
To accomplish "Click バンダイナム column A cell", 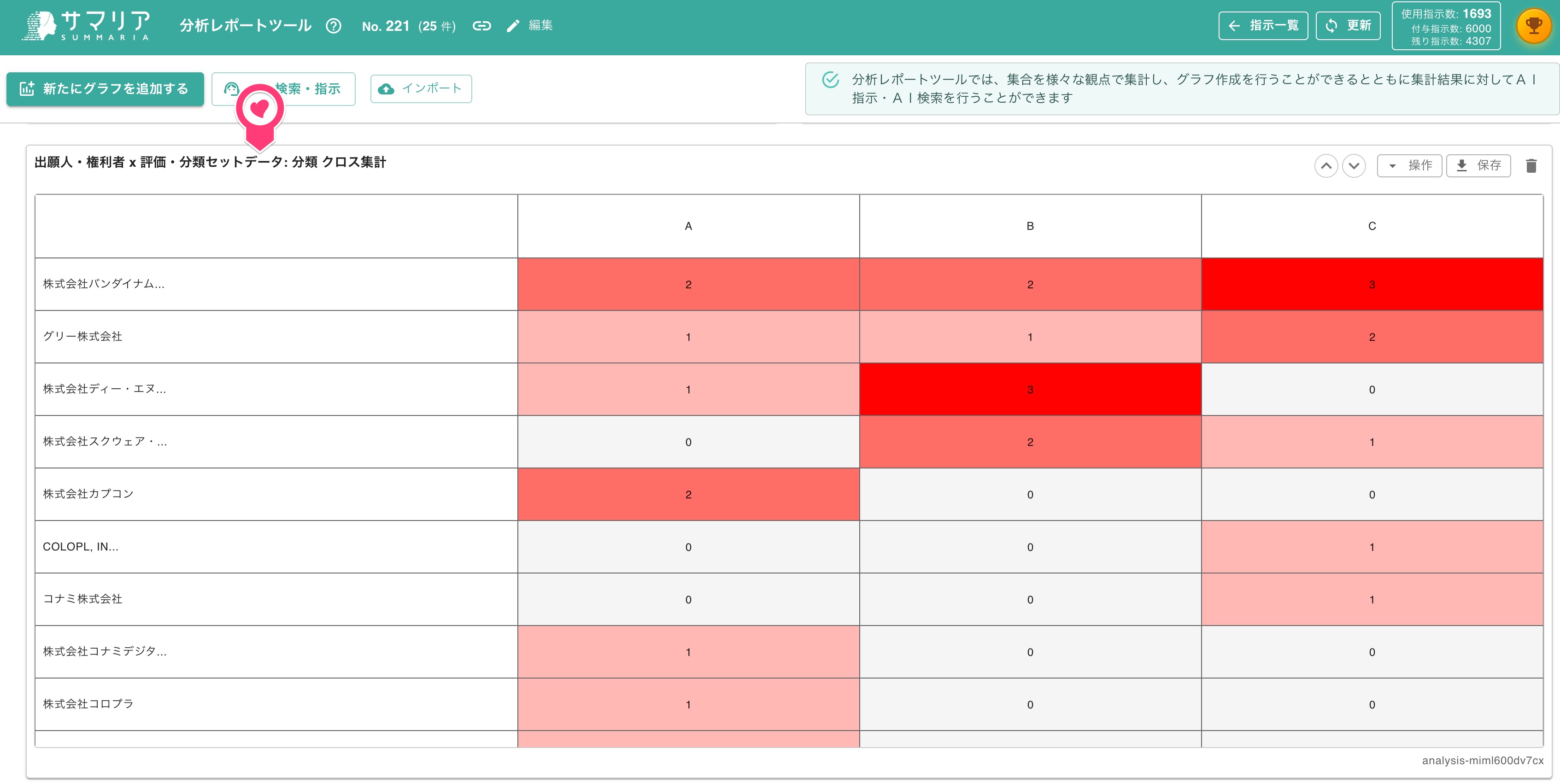I will tap(689, 285).
